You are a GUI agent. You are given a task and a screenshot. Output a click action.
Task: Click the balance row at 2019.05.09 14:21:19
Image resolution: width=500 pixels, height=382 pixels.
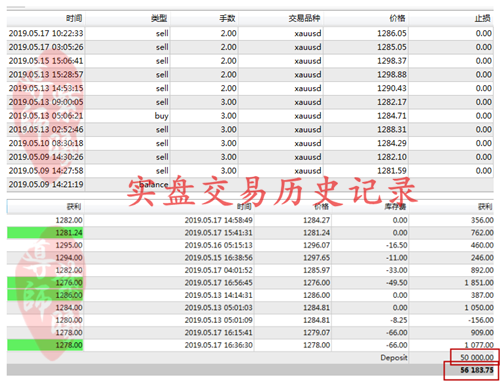click(x=250, y=184)
